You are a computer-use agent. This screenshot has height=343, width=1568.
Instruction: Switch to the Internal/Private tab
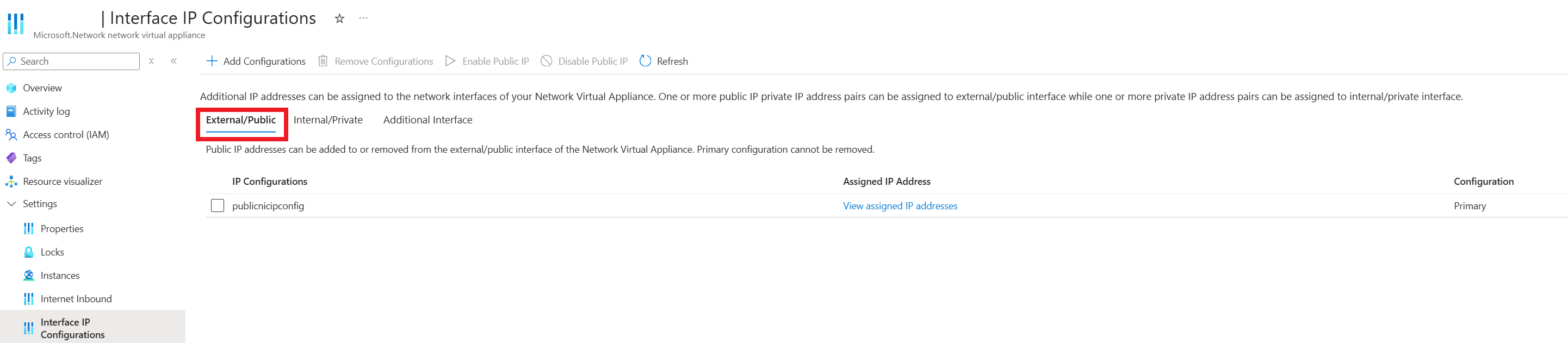pyautogui.click(x=327, y=121)
